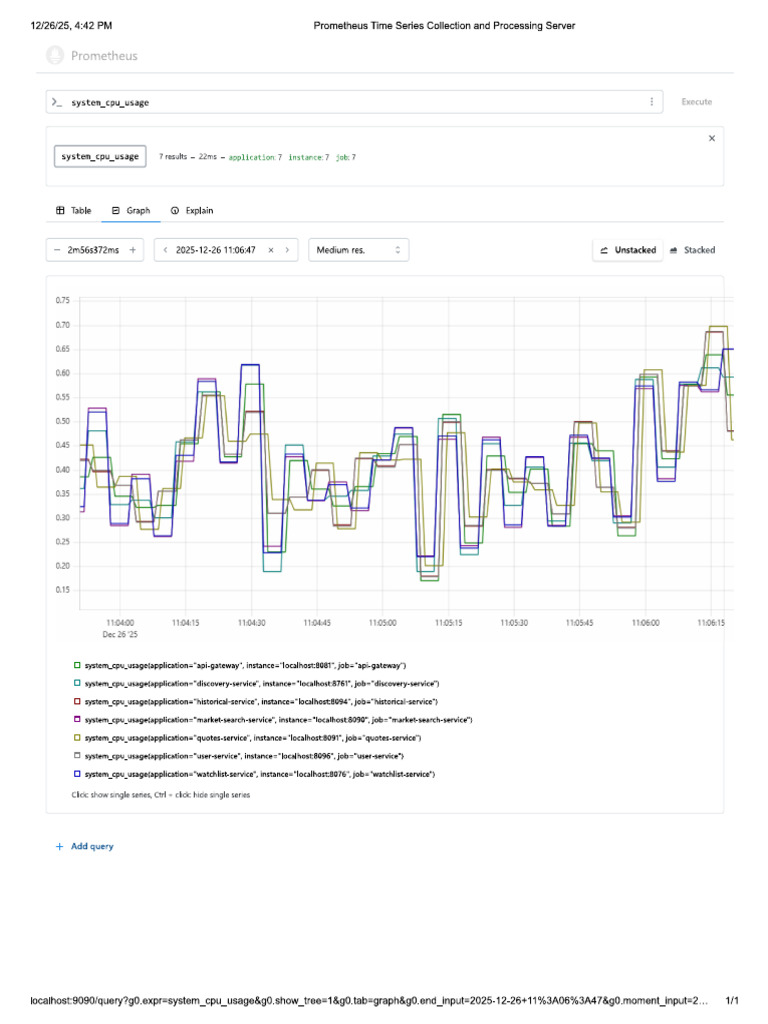Click the application: 7 label
Screen dimensions: 768x1024
(x=255, y=157)
